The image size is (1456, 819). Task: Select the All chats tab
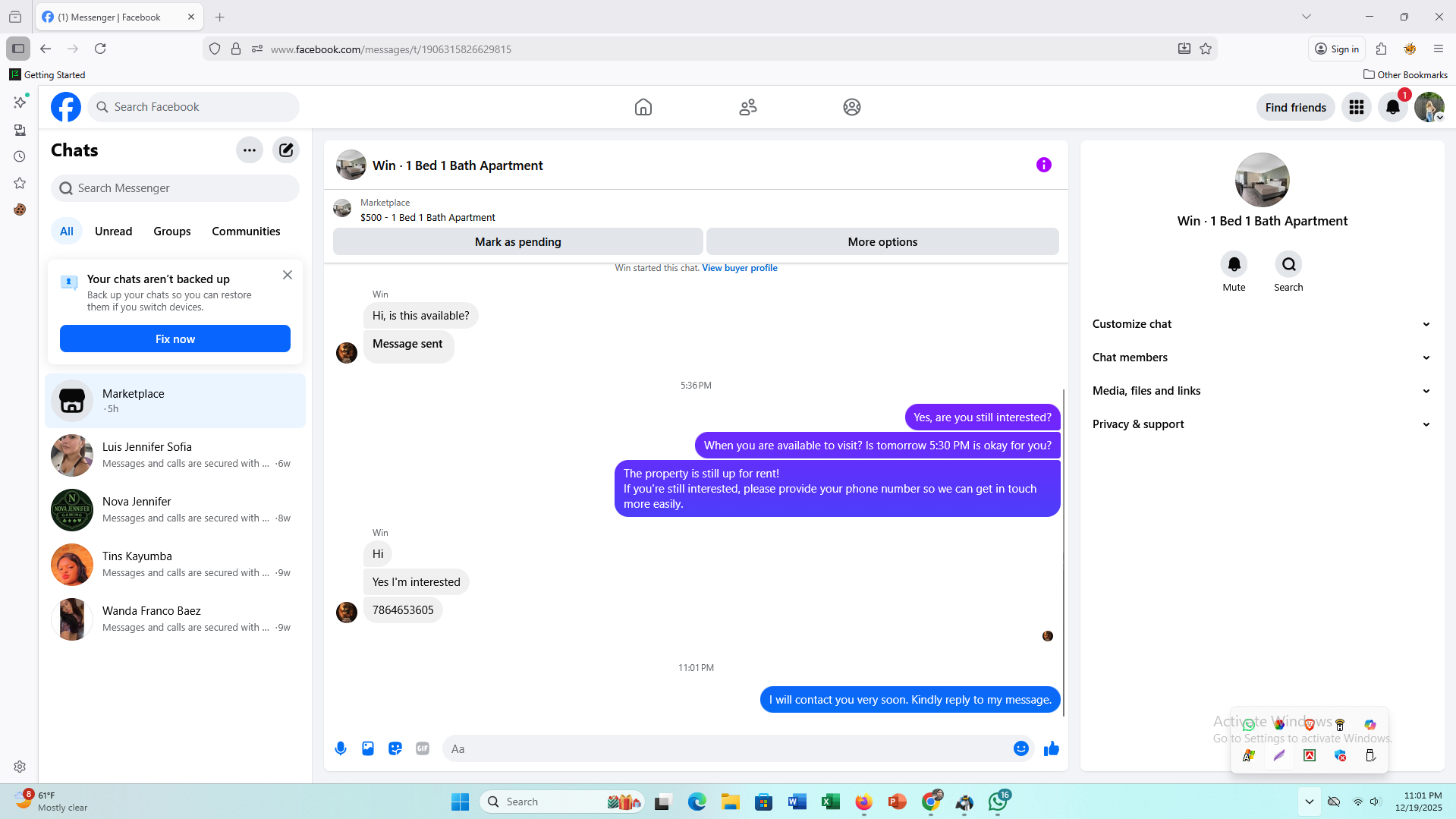pyautogui.click(x=67, y=232)
